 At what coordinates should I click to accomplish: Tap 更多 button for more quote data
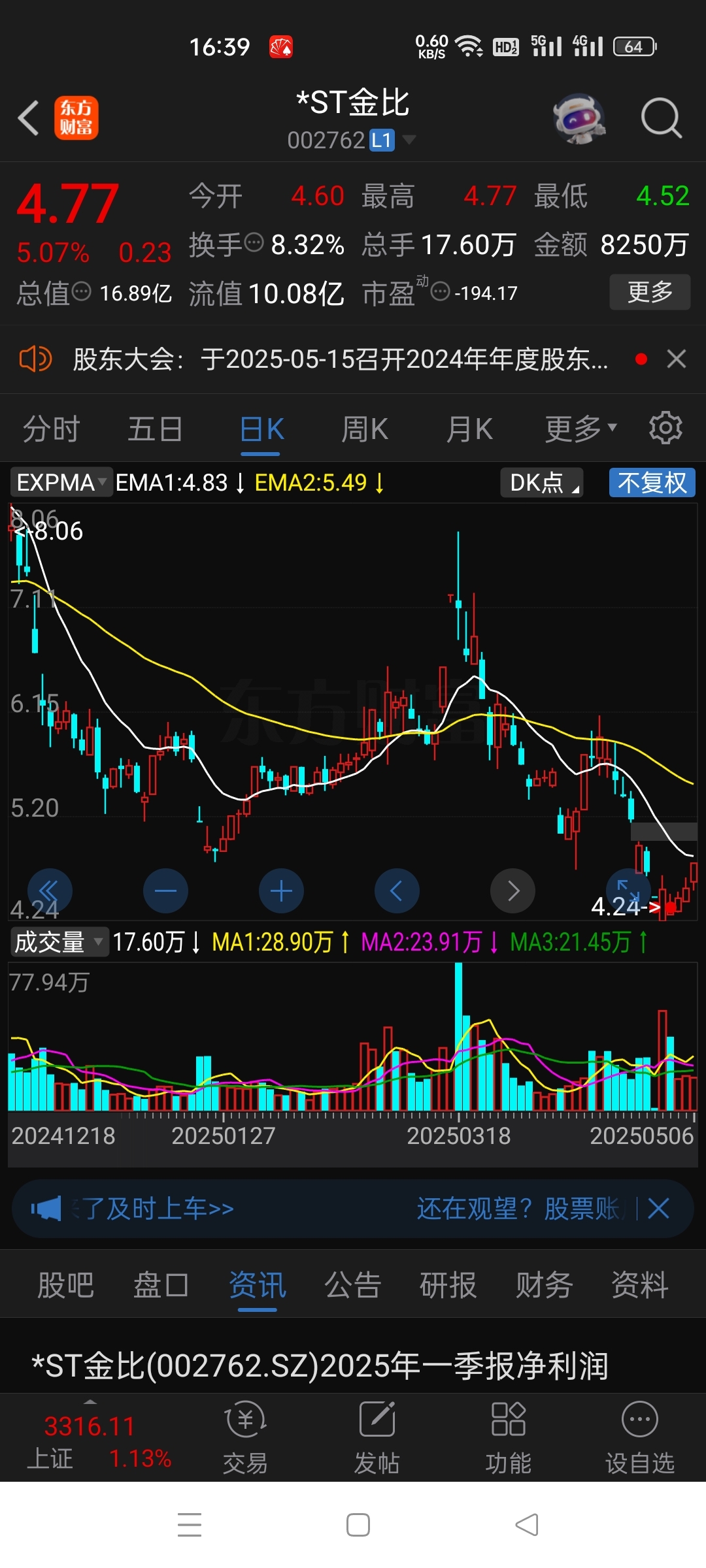point(650,291)
